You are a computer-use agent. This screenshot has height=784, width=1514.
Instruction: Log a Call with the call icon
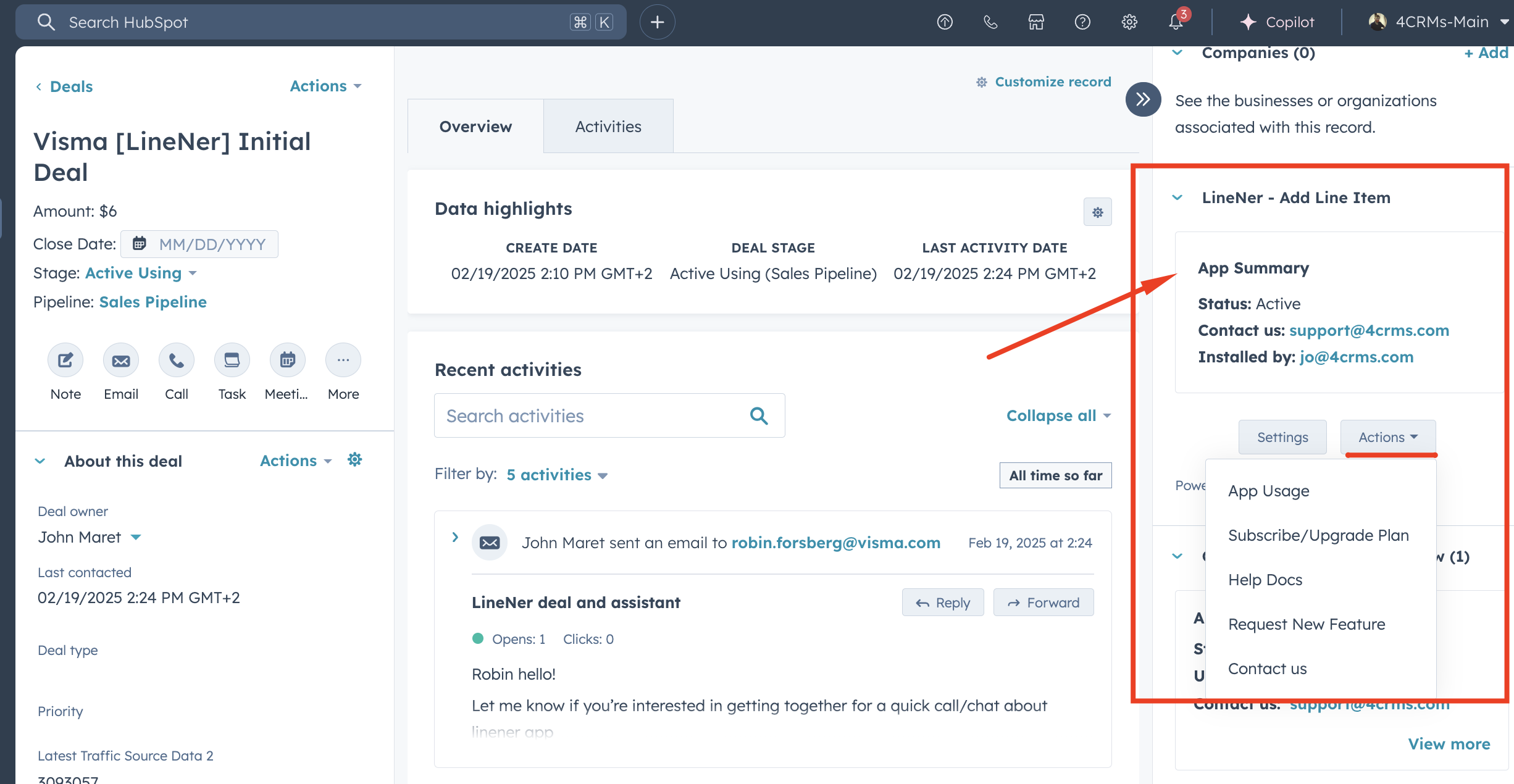(x=177, y=360)
